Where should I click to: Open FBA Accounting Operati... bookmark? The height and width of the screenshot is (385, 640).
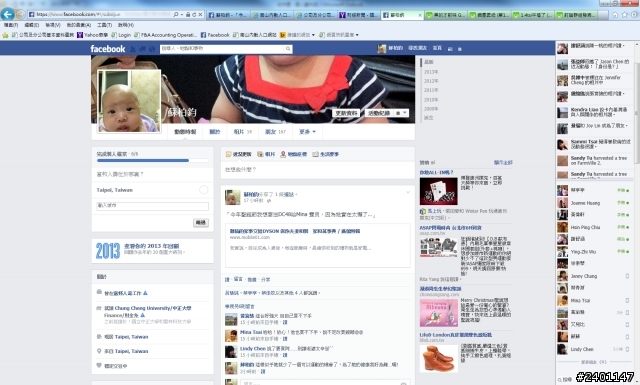pos(166,35)
